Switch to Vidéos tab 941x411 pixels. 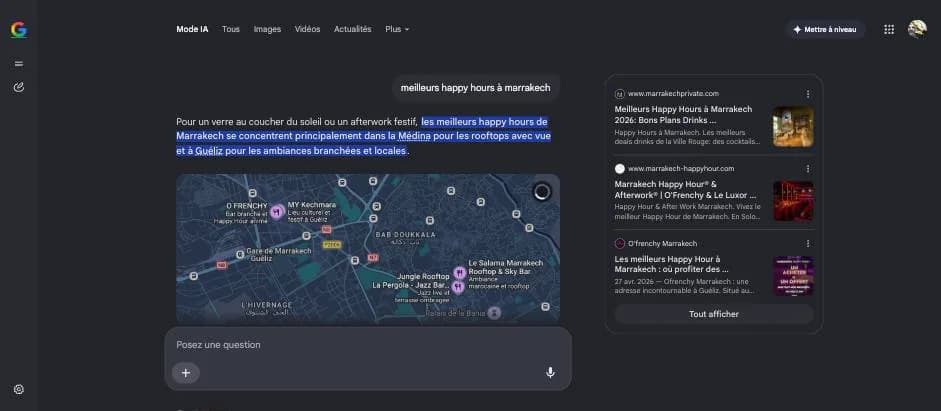307,29
